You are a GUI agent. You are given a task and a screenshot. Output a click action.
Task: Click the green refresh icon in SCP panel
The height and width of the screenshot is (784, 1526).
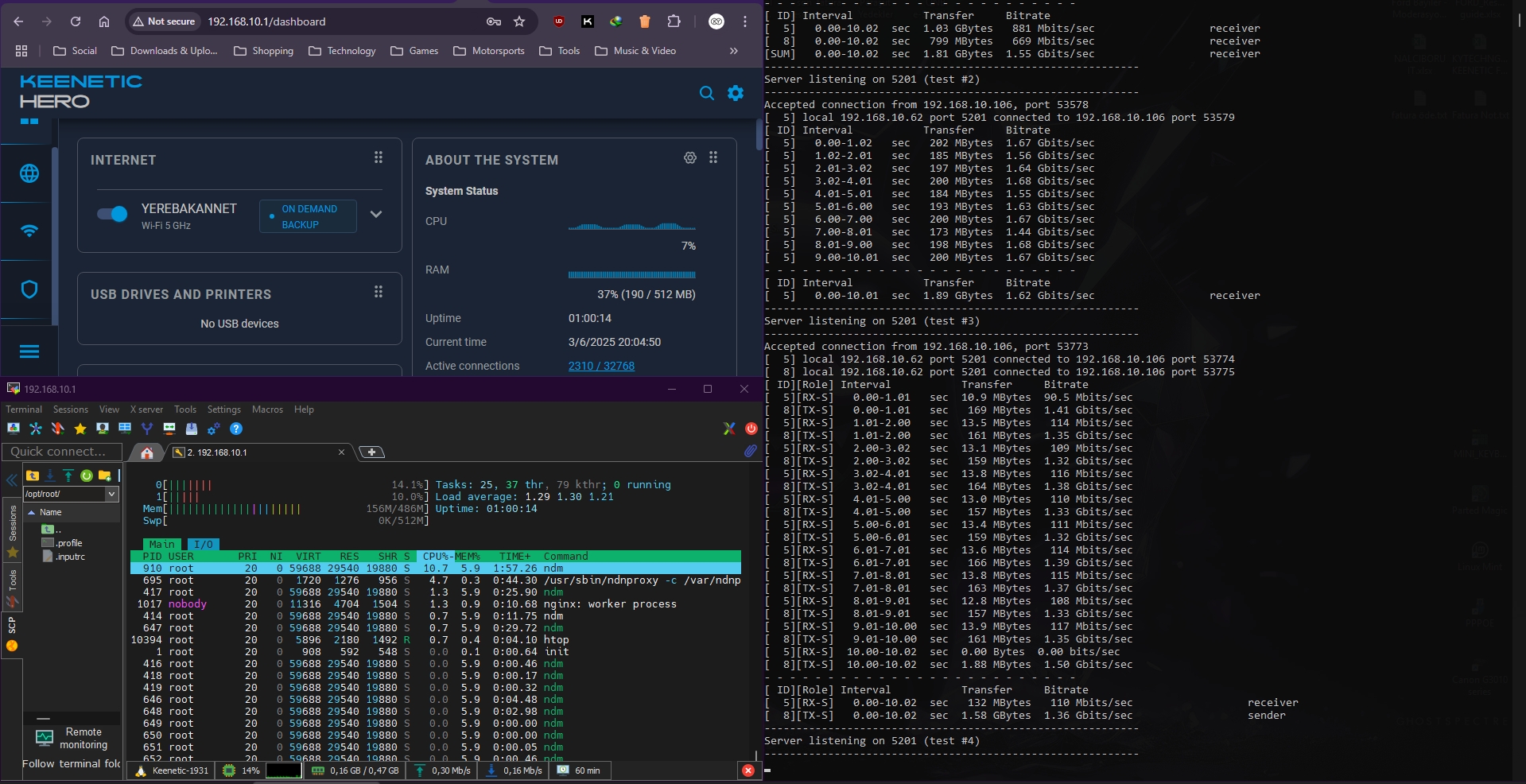(87, 475)
